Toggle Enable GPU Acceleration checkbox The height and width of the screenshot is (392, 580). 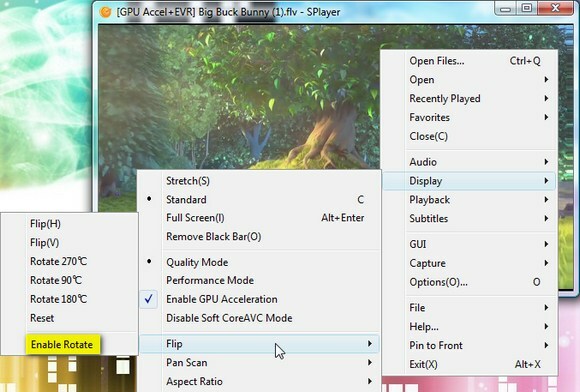pyautogui.click(x=259, y=299)
